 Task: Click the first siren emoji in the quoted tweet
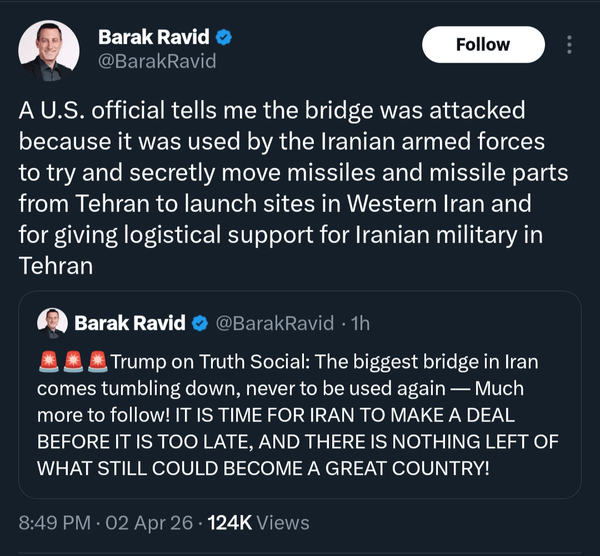pos(50,360)
